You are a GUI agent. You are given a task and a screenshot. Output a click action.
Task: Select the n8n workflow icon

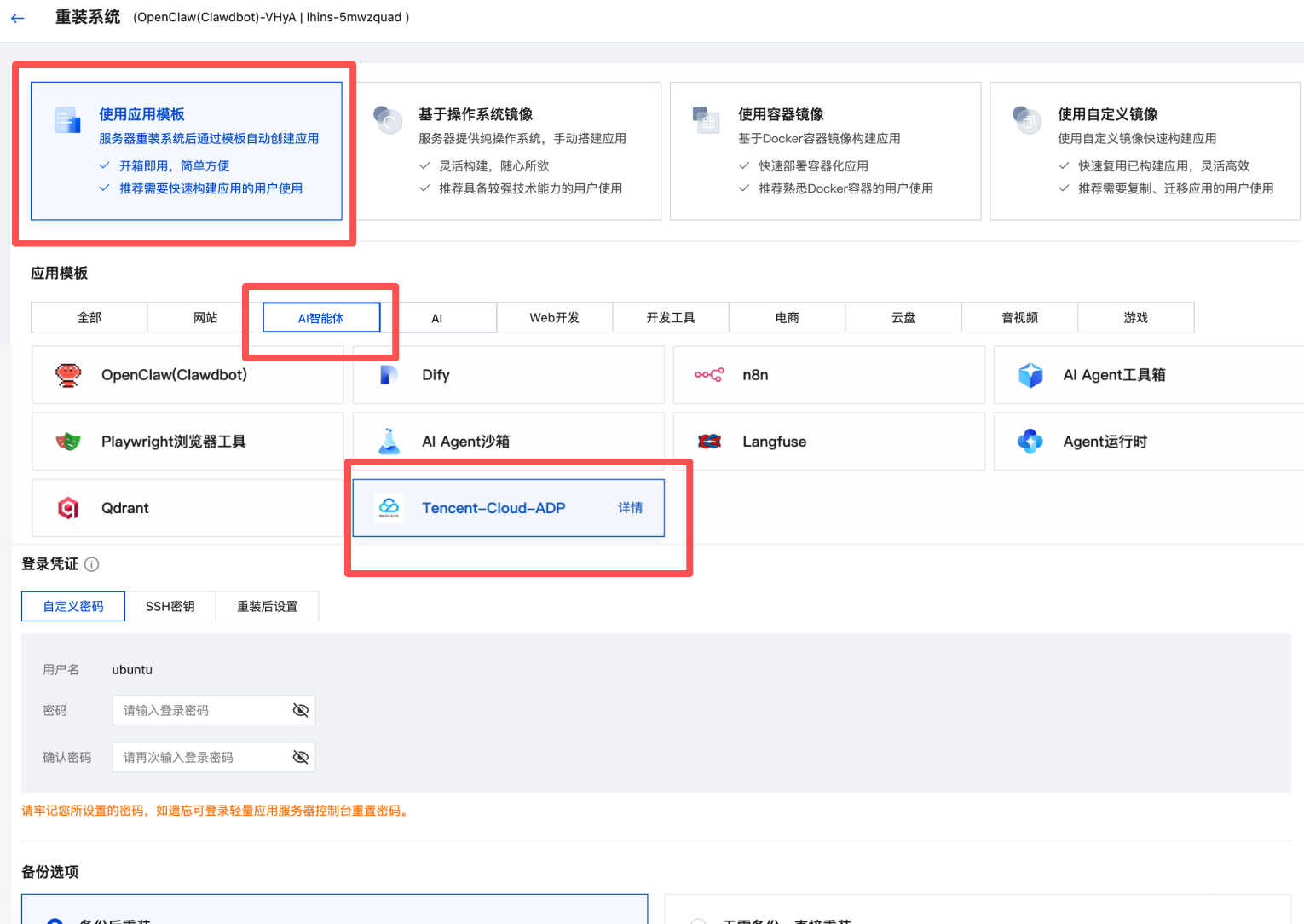click(x=709, y=375)
